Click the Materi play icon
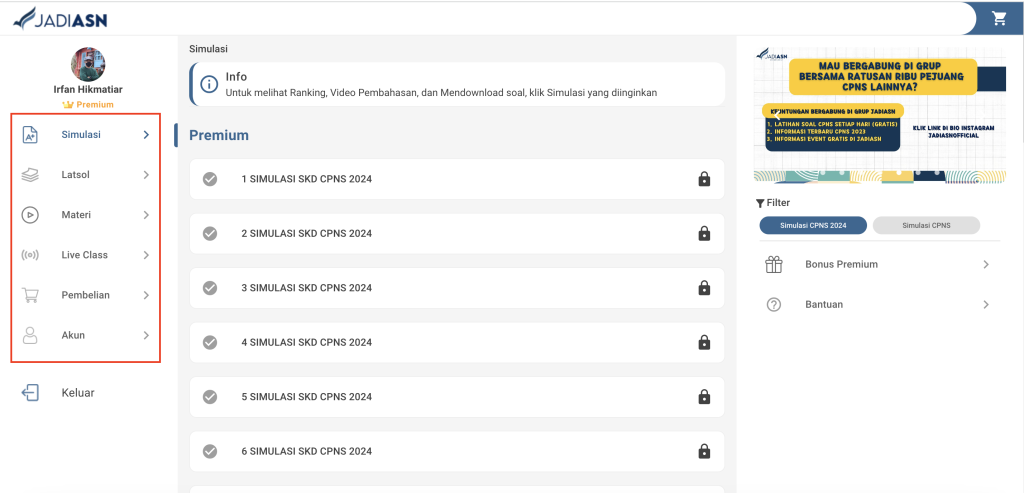The height and width of the screenshot is (493, 1024). (30, 214)
